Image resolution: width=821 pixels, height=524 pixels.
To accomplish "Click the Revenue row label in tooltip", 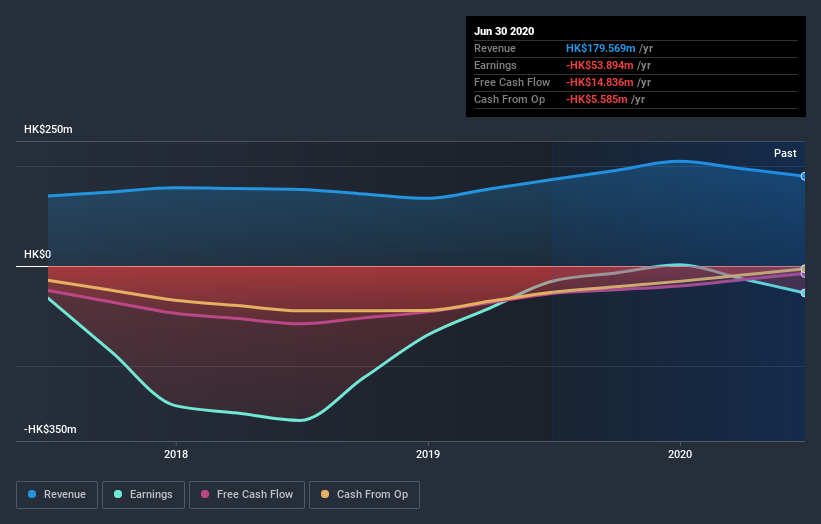I will [495, 48].
